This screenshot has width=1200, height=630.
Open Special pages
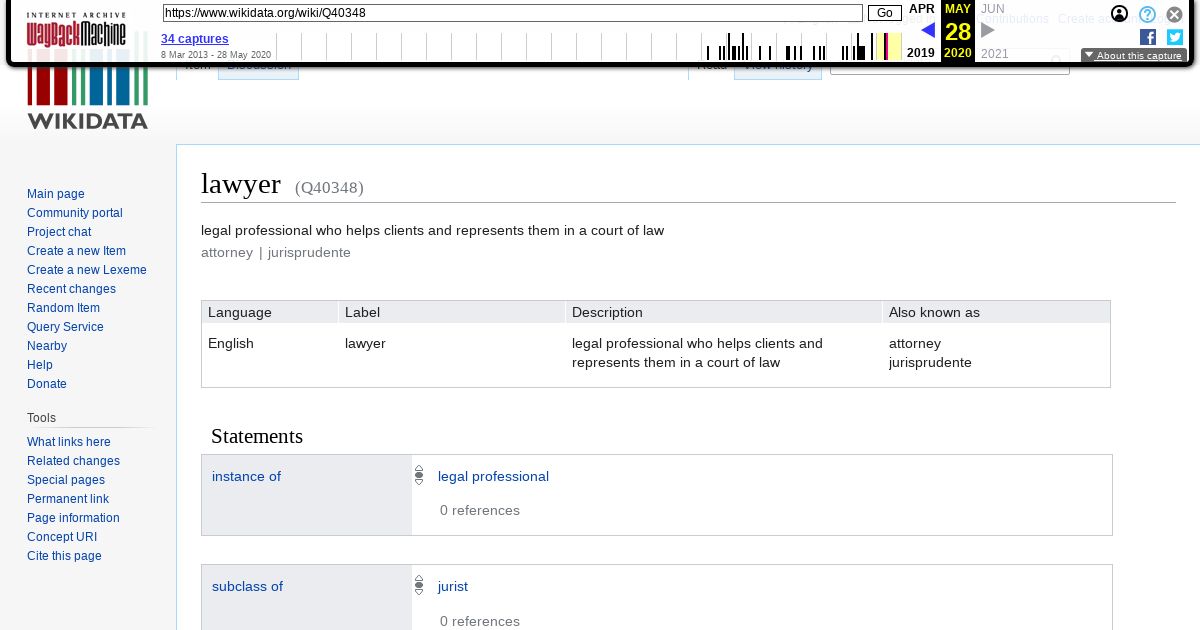(x=66, y=480)
